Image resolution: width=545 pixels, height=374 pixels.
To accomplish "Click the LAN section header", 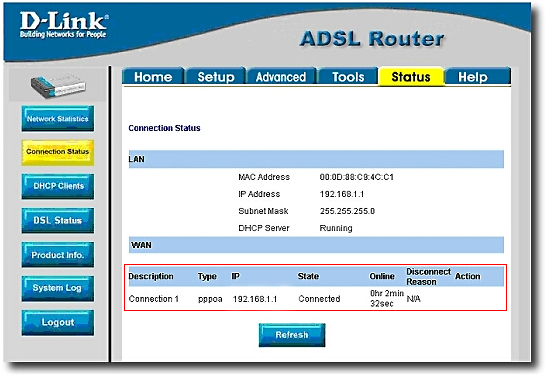I will click(316, 159).
